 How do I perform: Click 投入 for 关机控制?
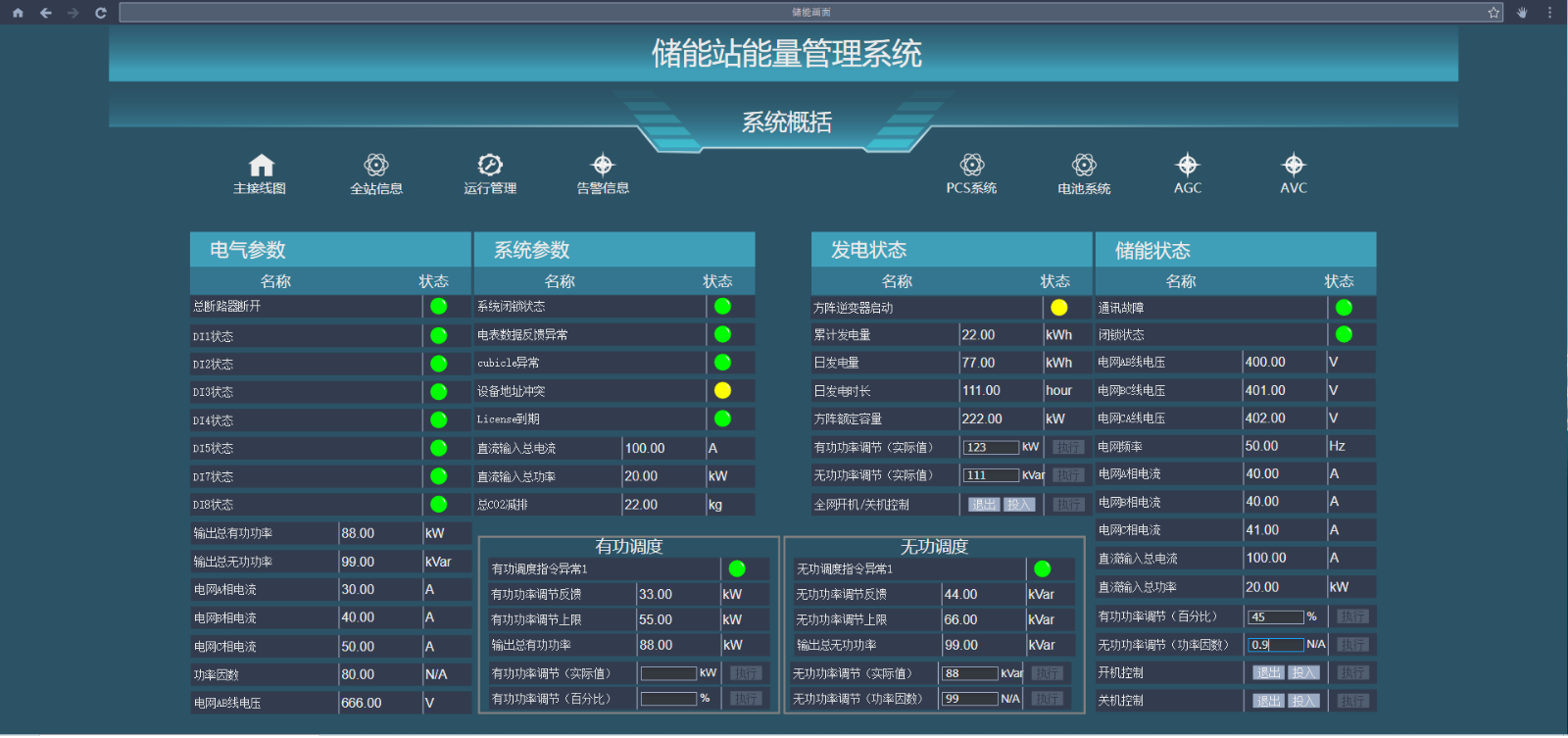click(1303, 701)
